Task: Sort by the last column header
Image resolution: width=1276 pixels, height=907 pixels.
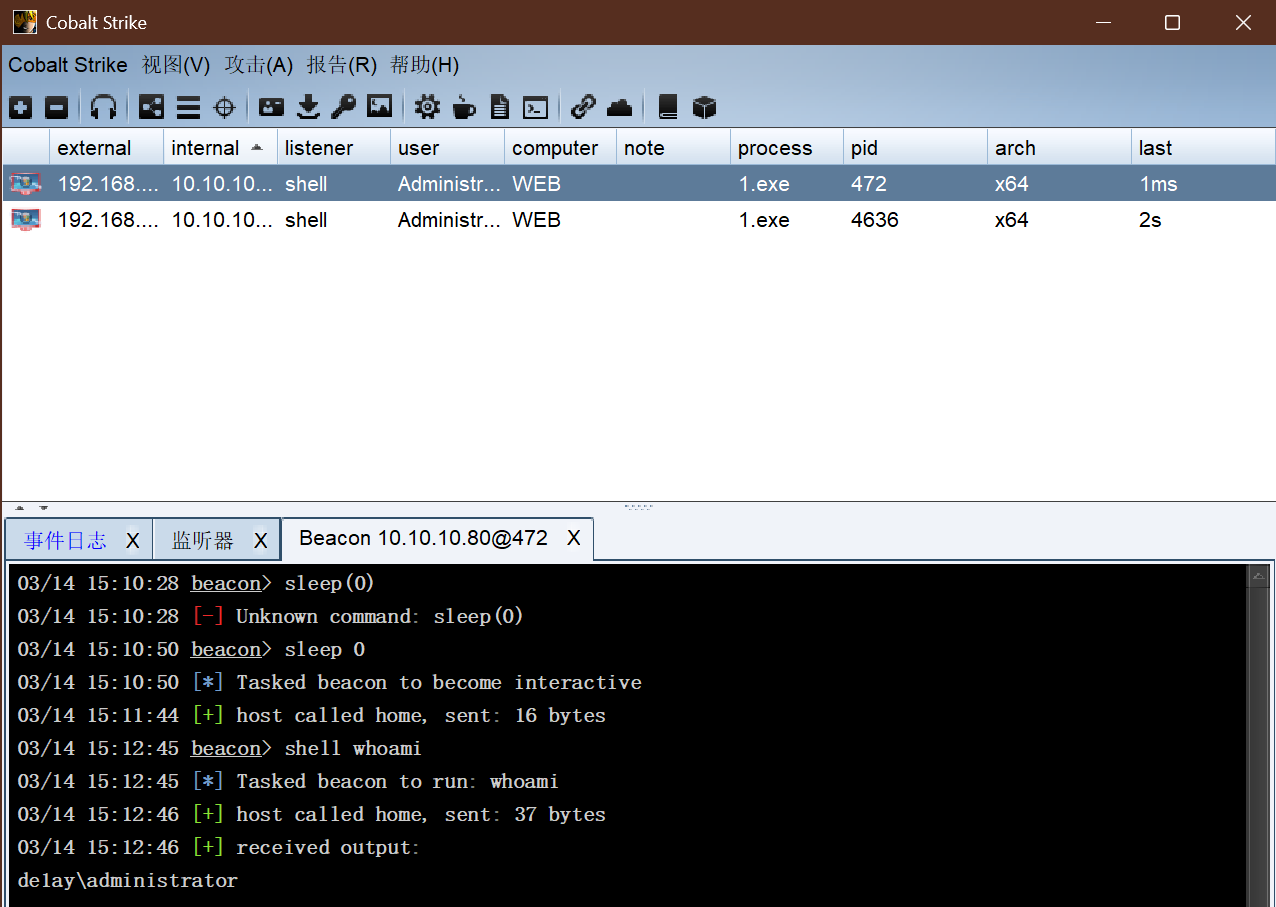Action: pyautogui.click(x=1203, y=148)
